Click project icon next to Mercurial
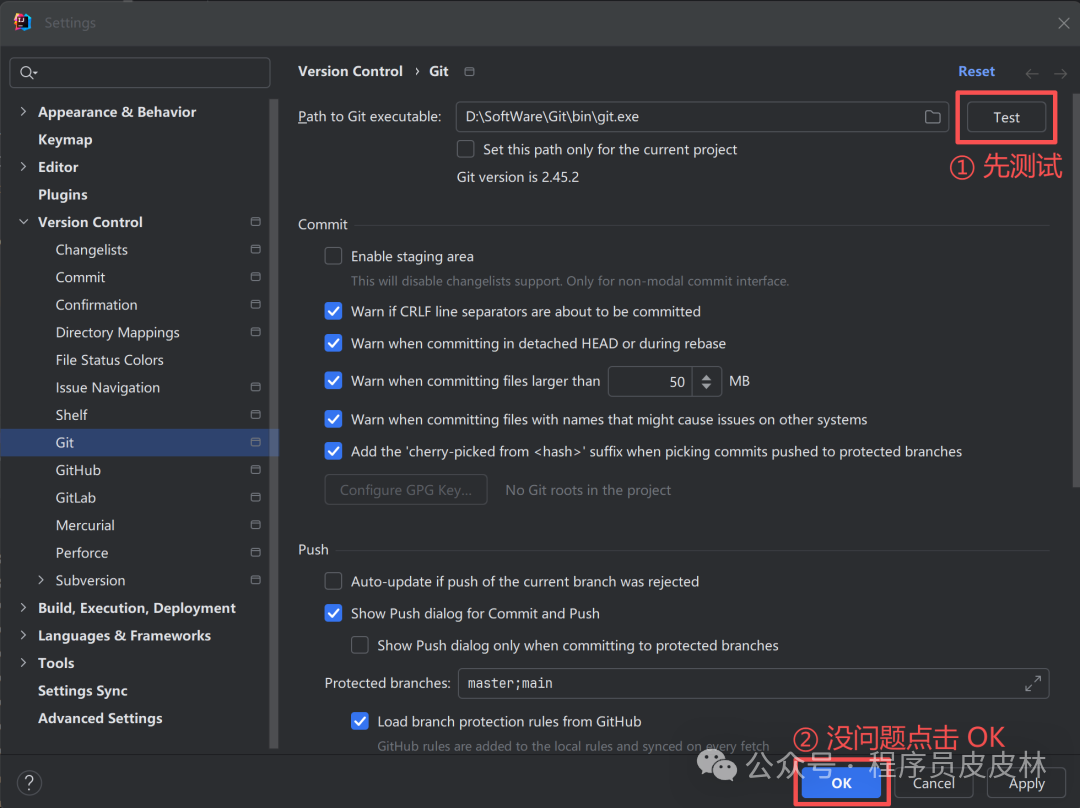The height and width of the screenshot is (808, 1080). [x=256, y=525]
